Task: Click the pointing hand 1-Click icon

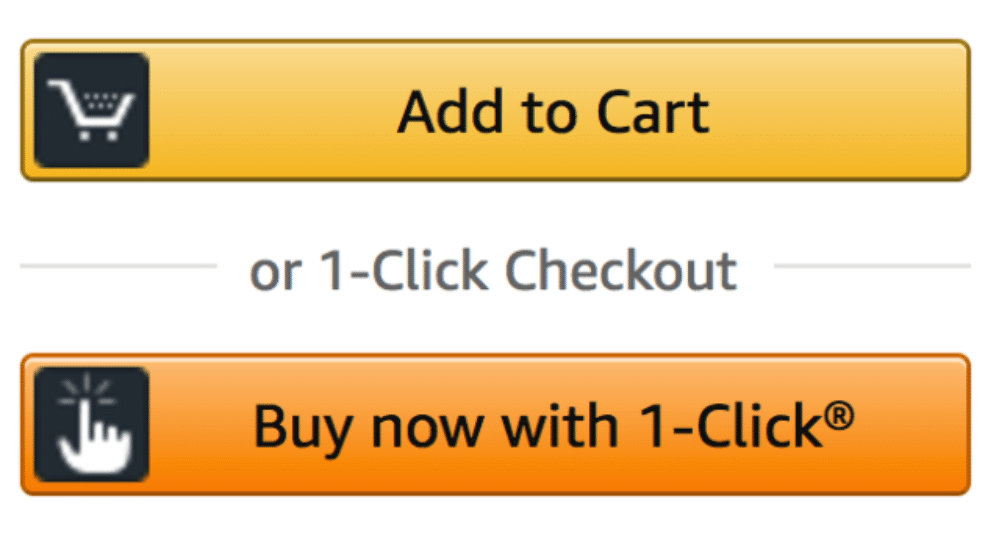Action: tap(92, 424)
